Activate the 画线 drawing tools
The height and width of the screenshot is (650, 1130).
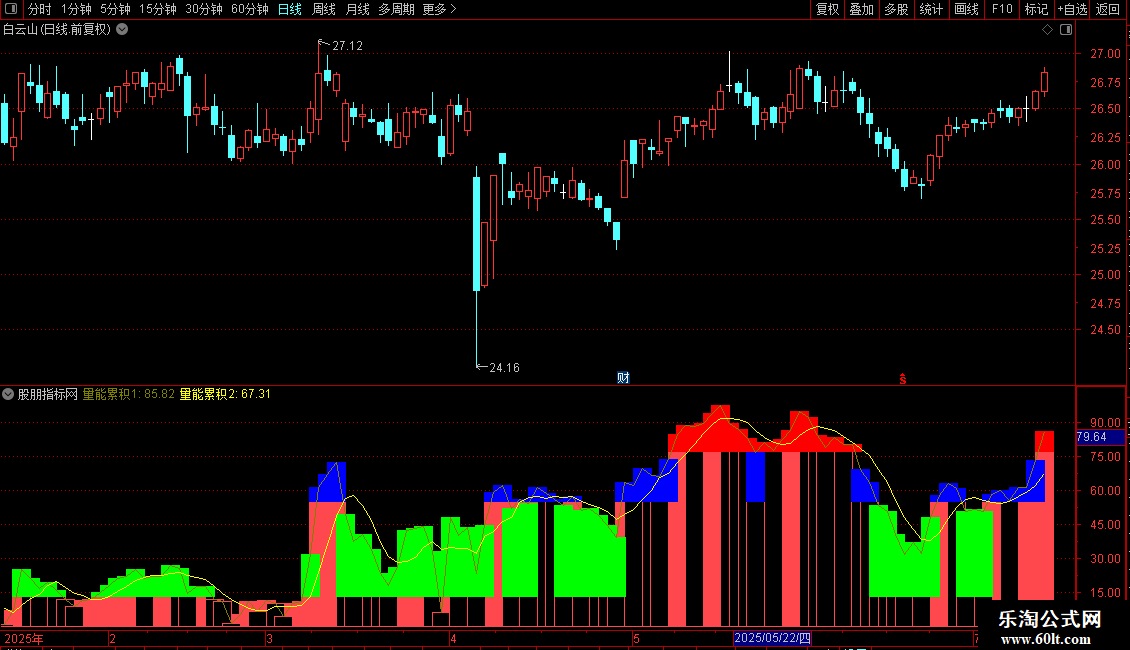(x=966, y=9)
